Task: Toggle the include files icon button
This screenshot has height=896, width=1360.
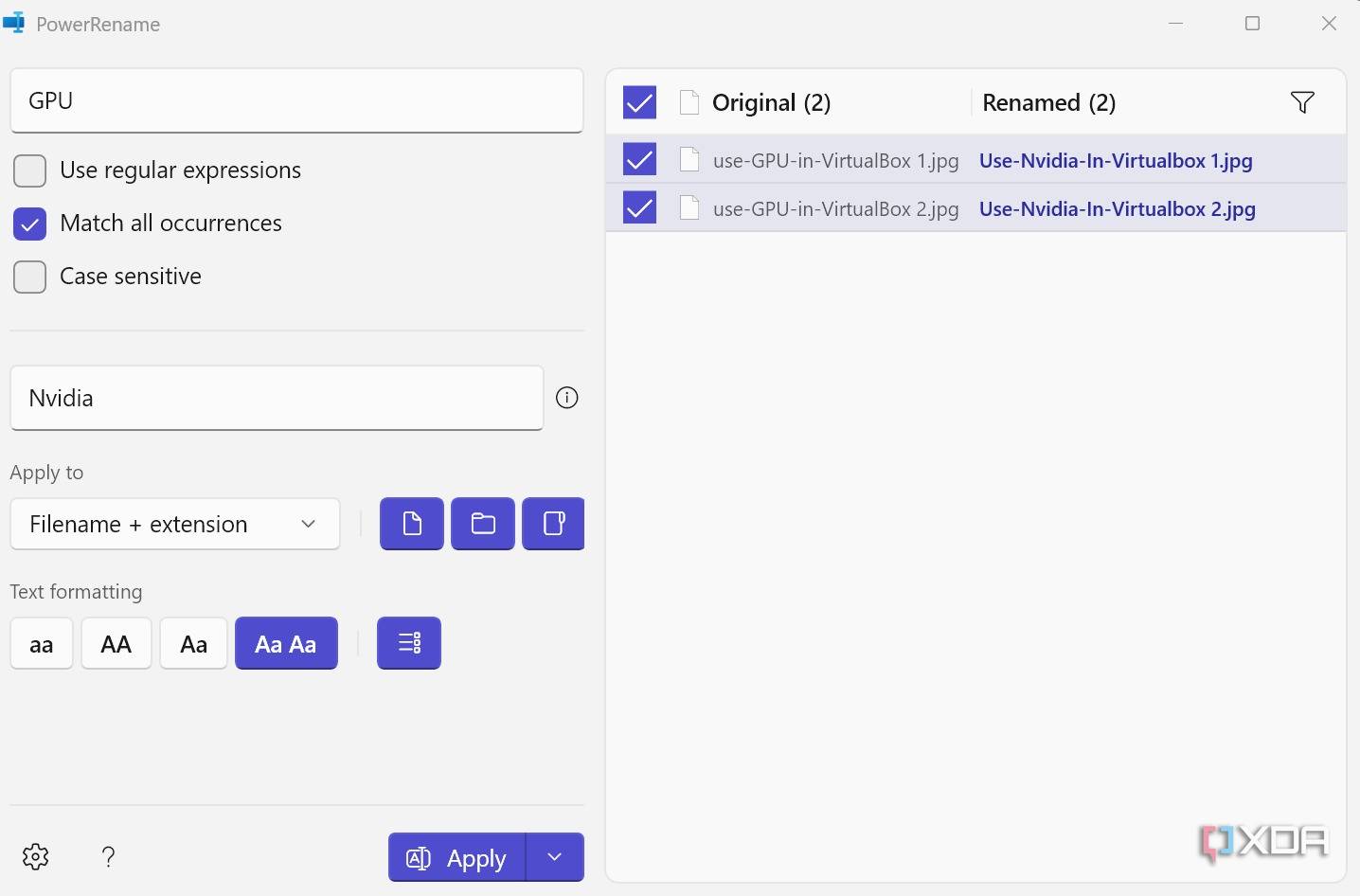Action: [x=411, y=523]
